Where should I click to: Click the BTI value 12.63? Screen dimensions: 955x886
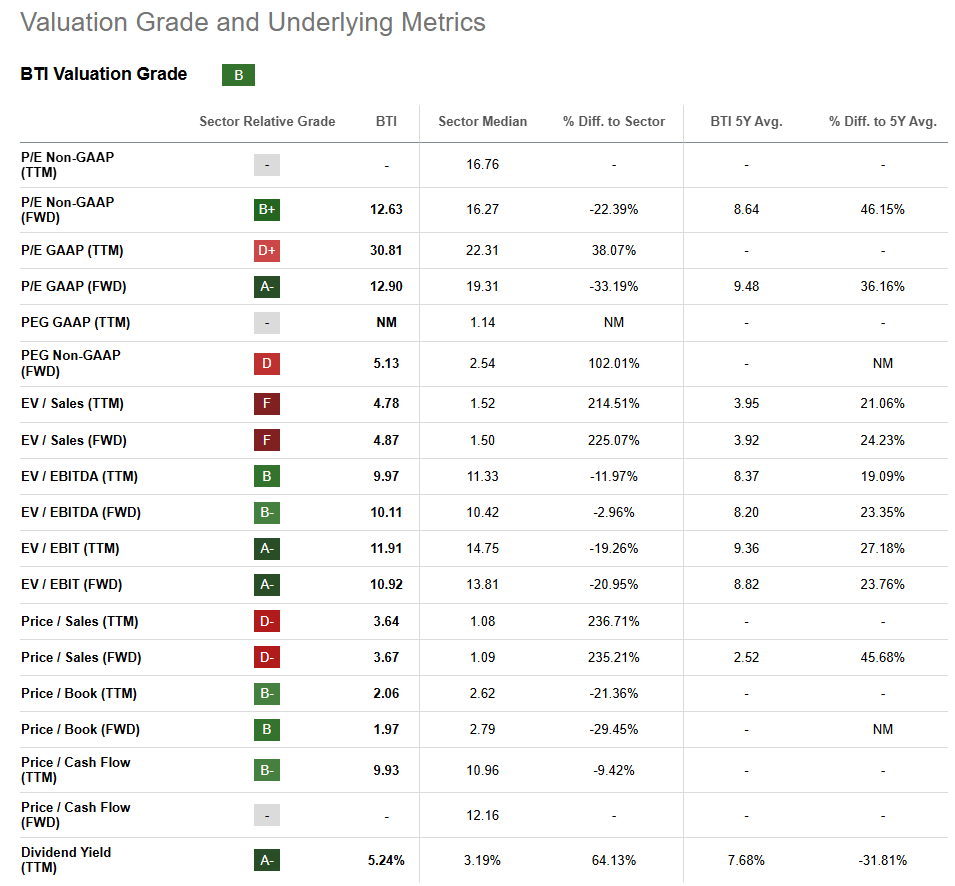[x=386, y=209]
